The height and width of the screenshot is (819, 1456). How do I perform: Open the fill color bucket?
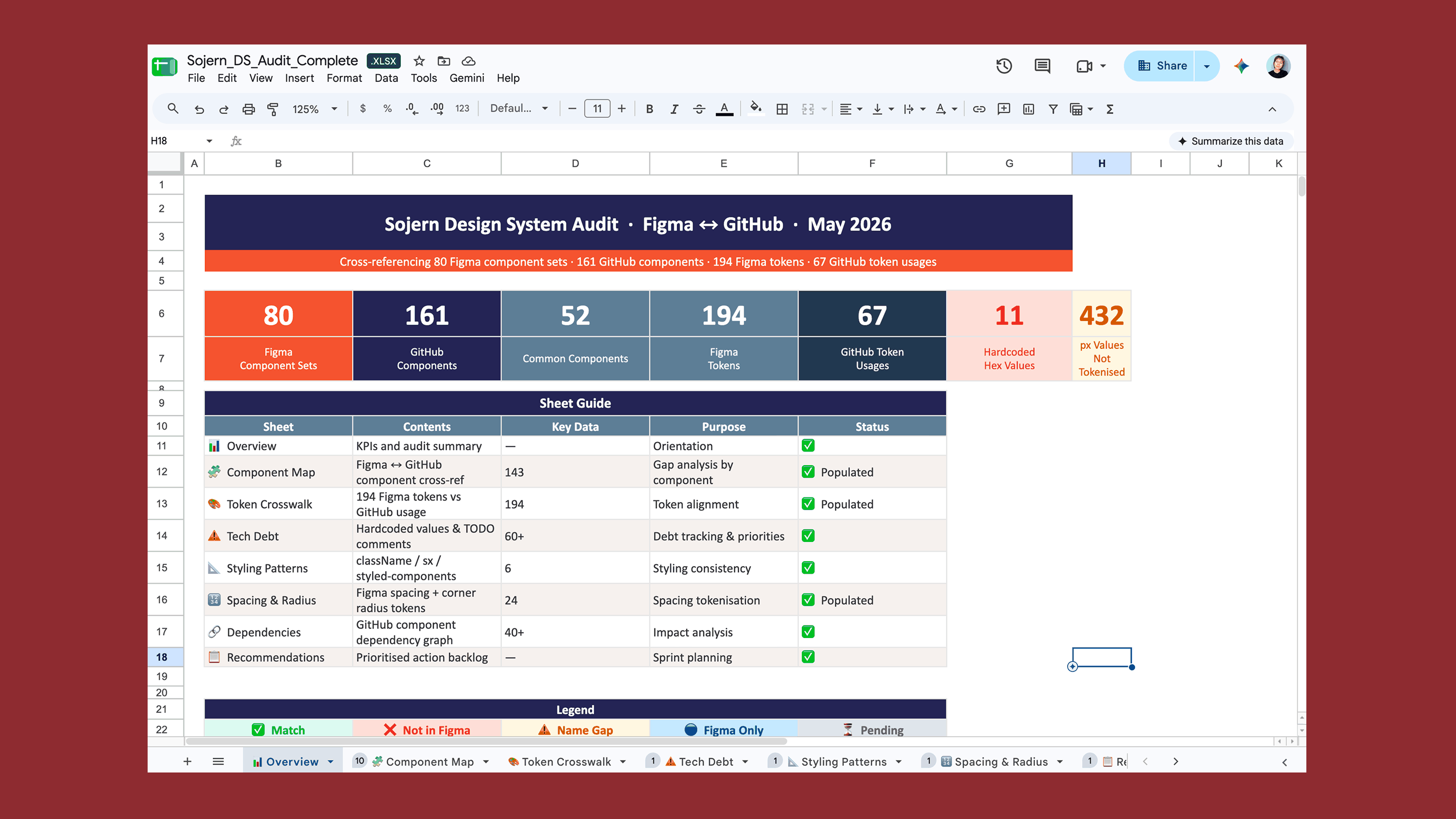pyautogui.click(x=756, y=109)
